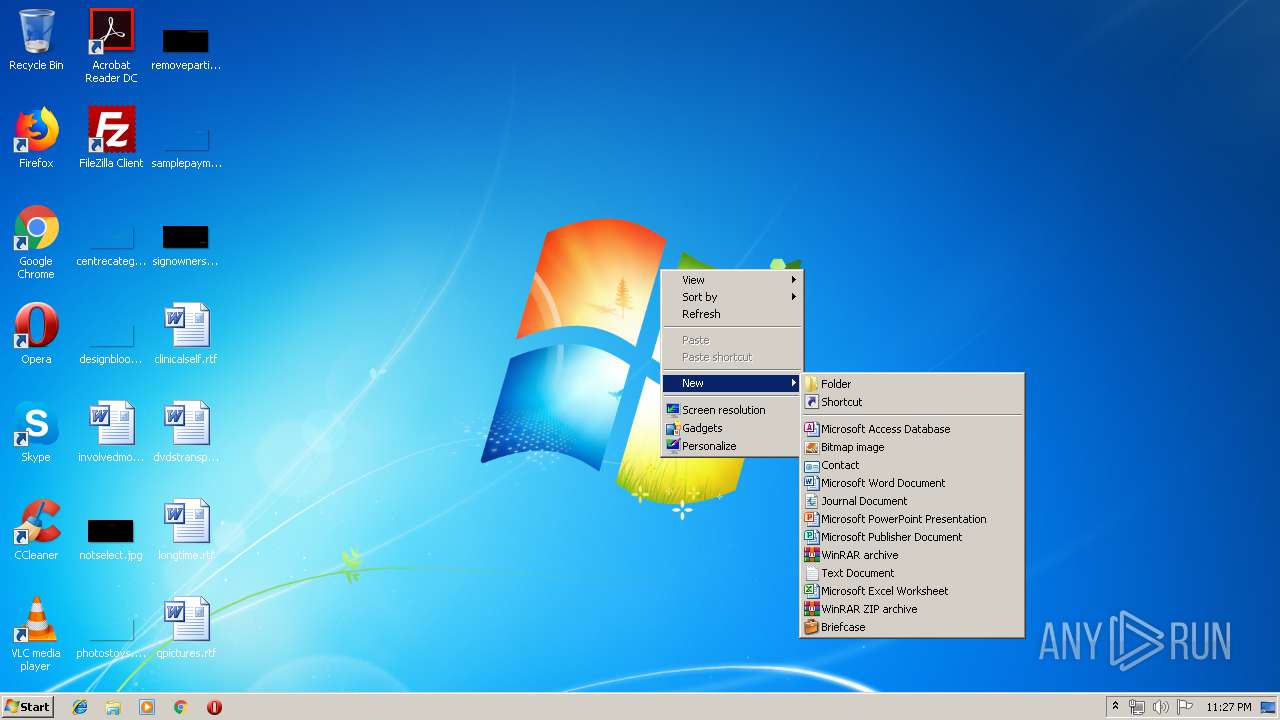This screenshot has height=720, width=1280.
Task: Open the New submenu entry
Action: pyautogui.click(x=732, y=383)
